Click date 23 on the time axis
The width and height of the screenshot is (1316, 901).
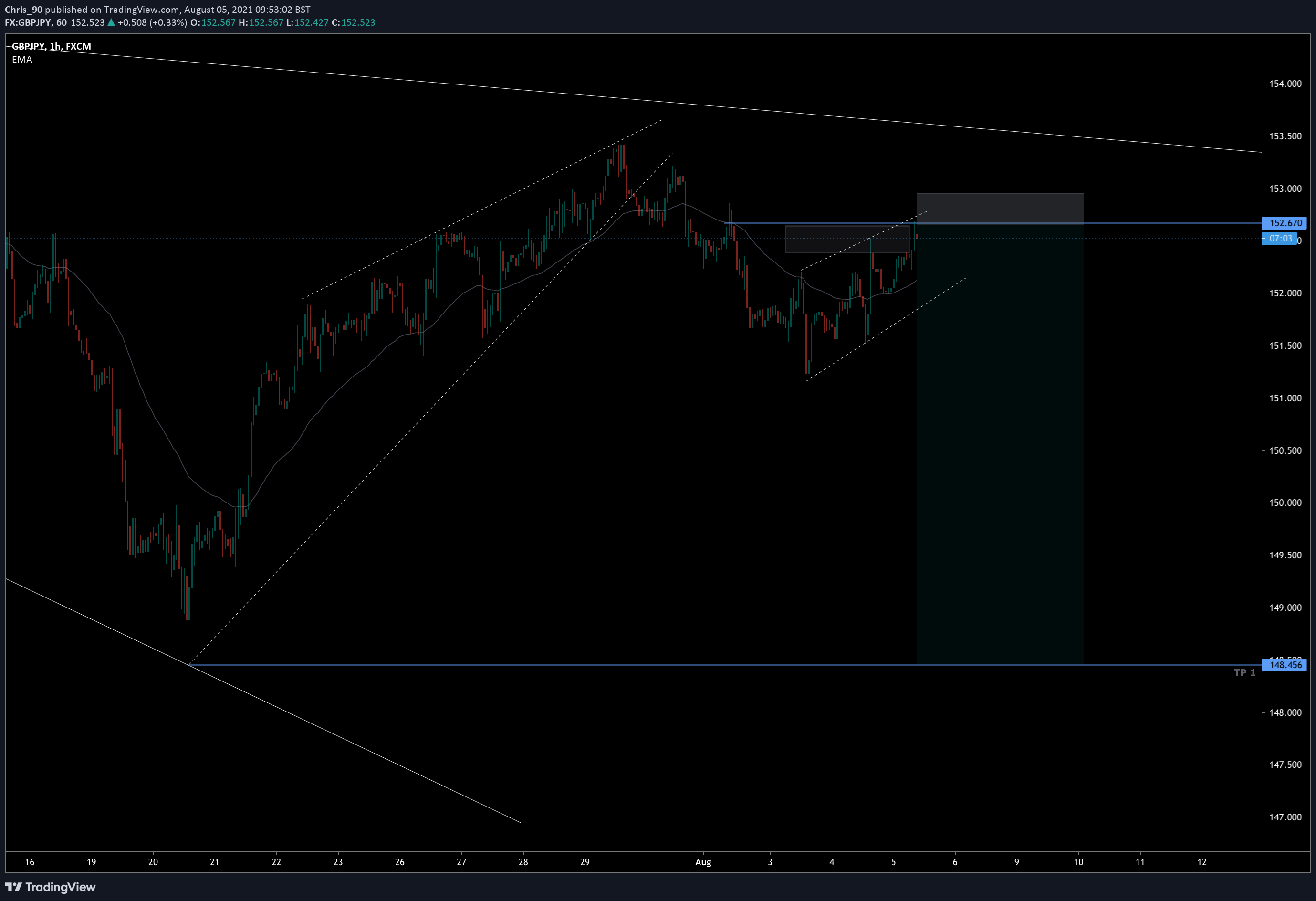coord(338,862)
